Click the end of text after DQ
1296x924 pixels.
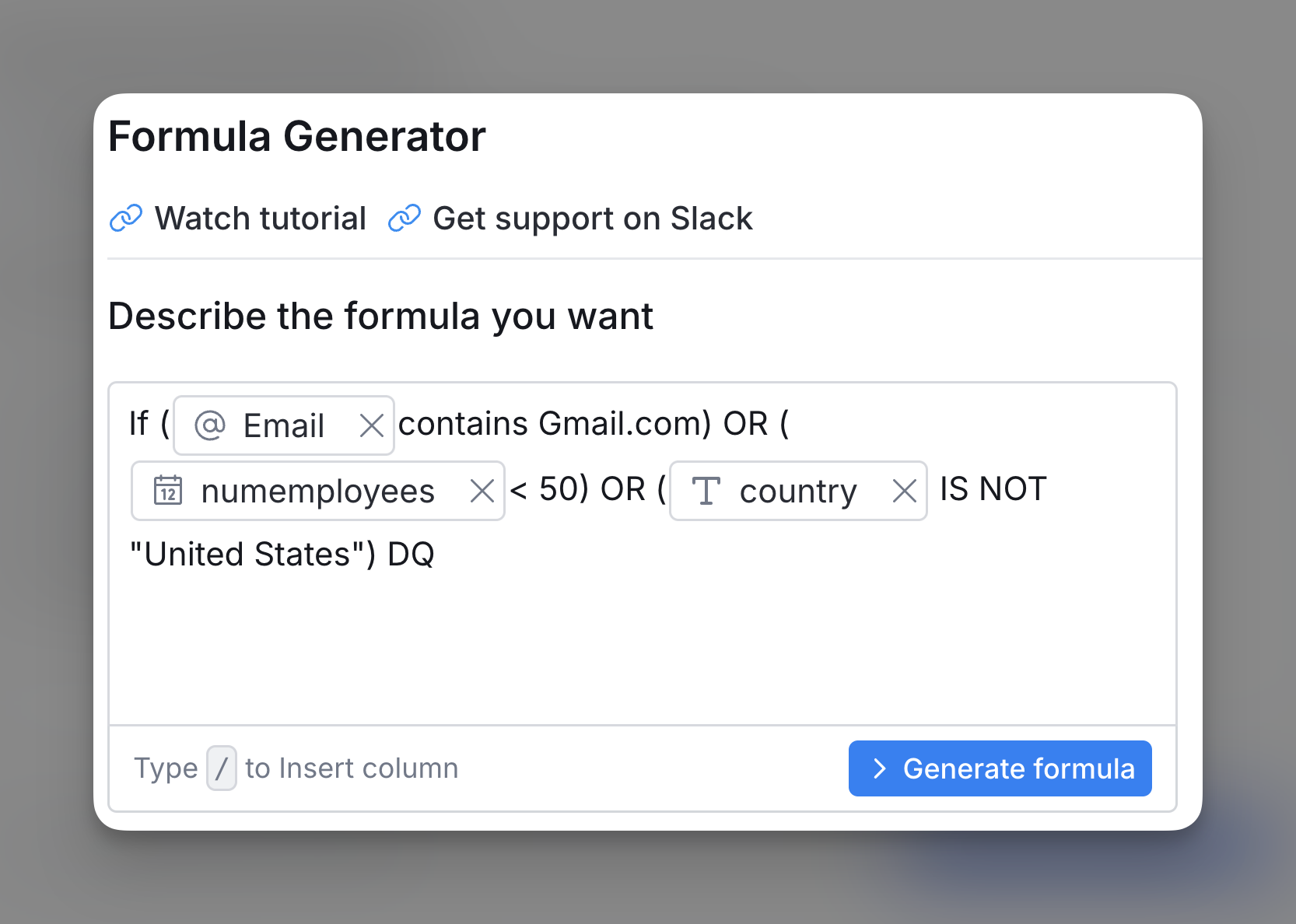coord(436,555)
